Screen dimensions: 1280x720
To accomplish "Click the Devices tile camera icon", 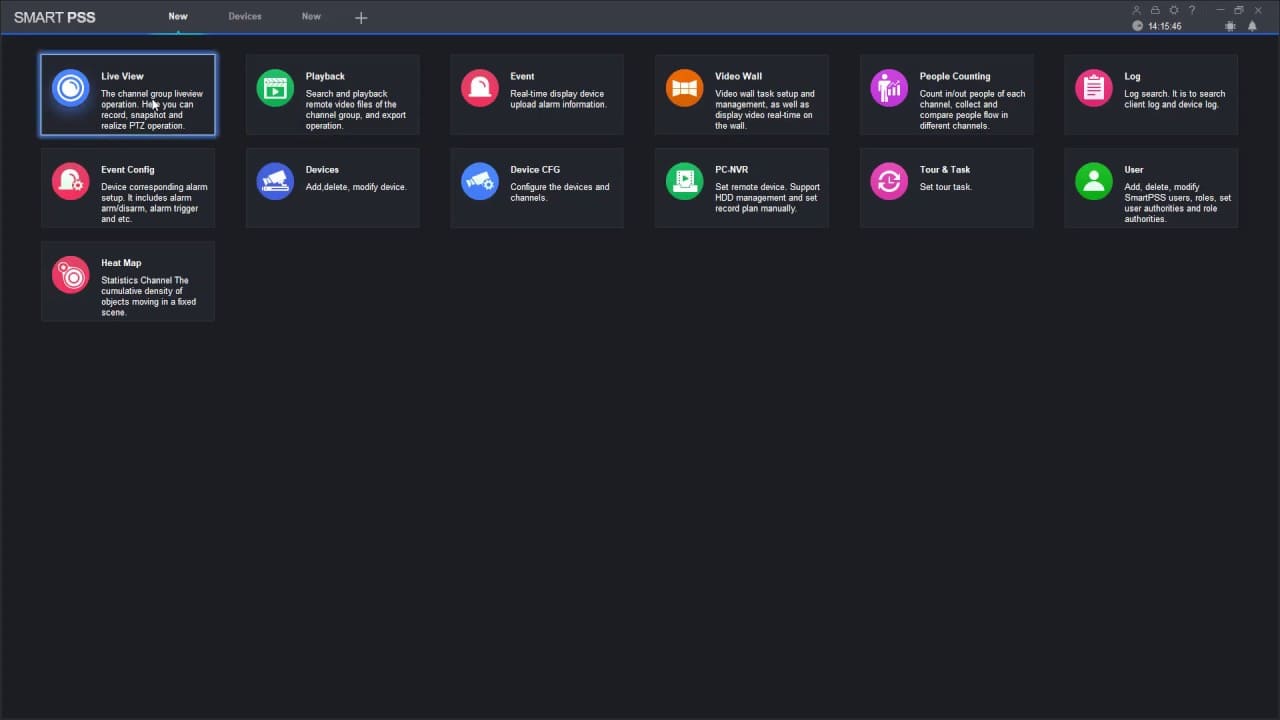I will (275, 181).
